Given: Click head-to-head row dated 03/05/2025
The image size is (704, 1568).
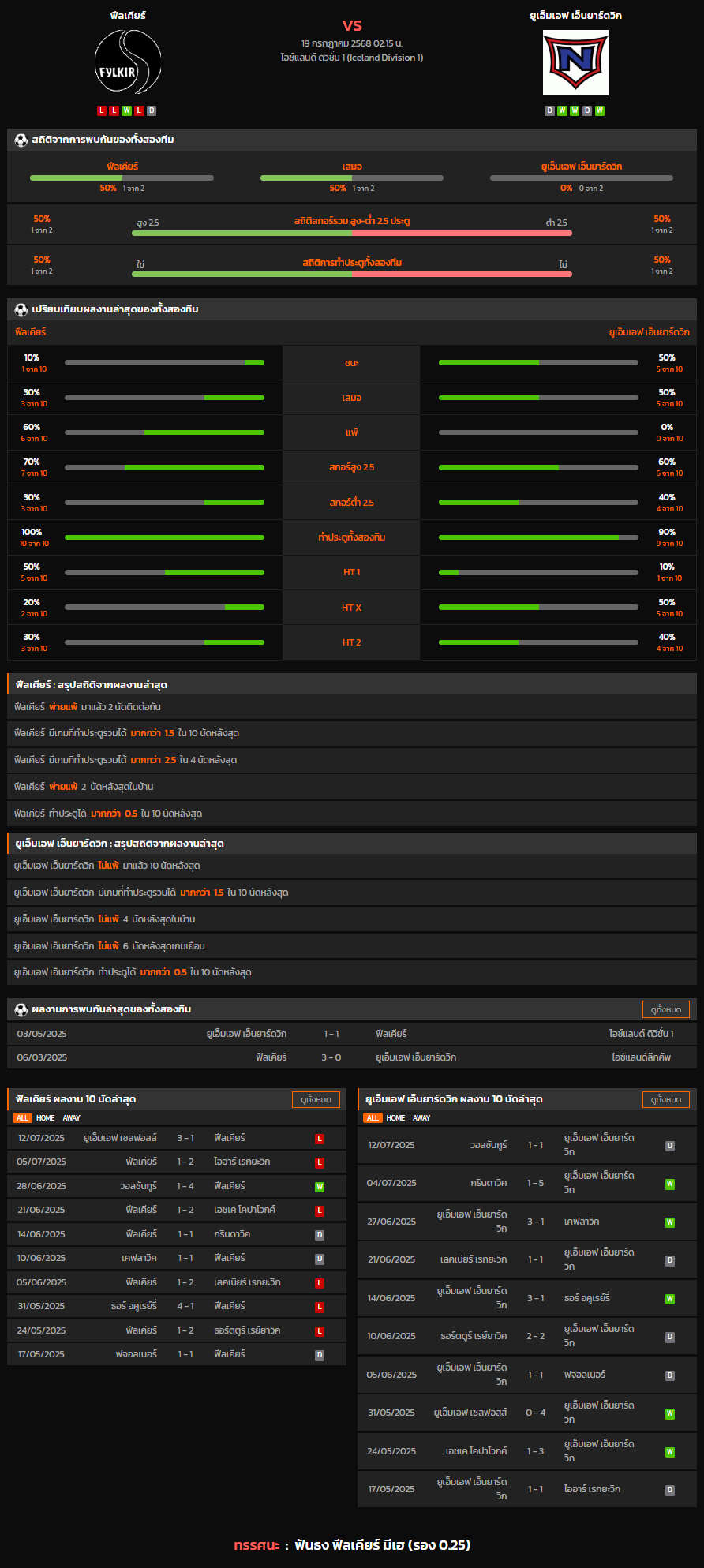Looking at the screenshot, I should (x=352, y=1034).
